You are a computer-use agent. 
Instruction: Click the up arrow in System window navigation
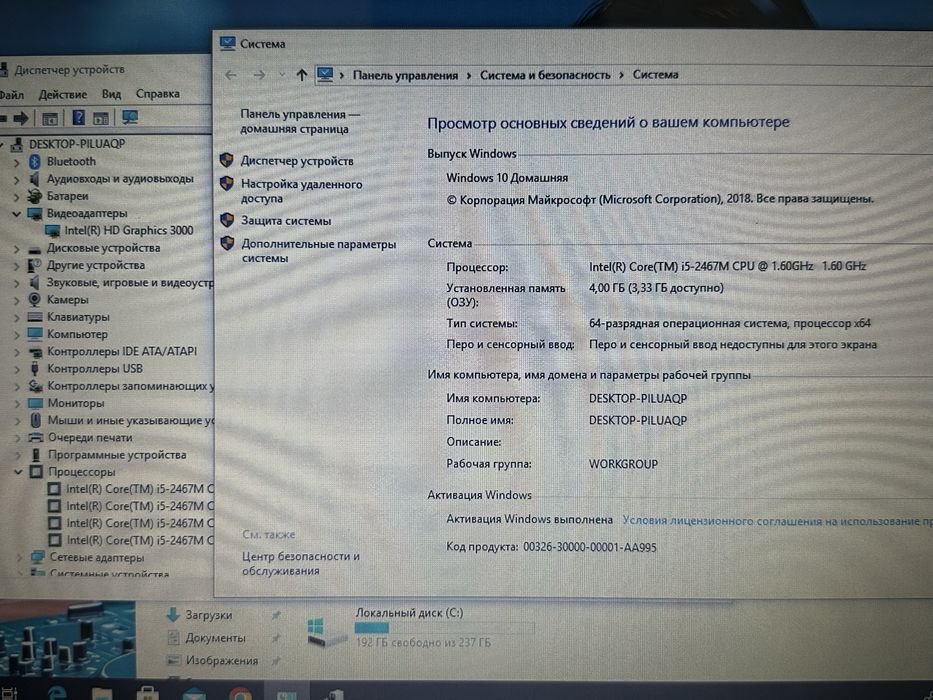(x=302, y=75)
